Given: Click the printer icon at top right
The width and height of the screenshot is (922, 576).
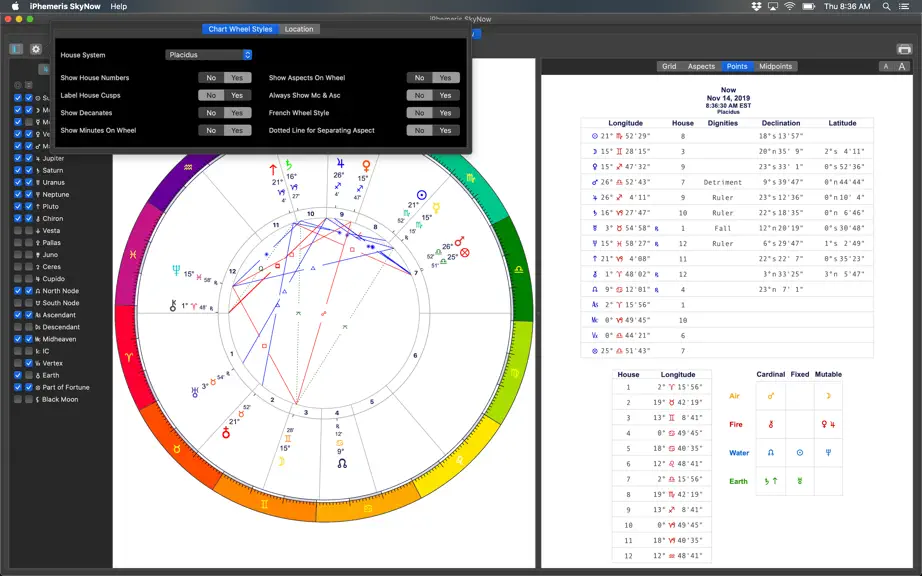Looking at the screenshot, I should point(904,49).
